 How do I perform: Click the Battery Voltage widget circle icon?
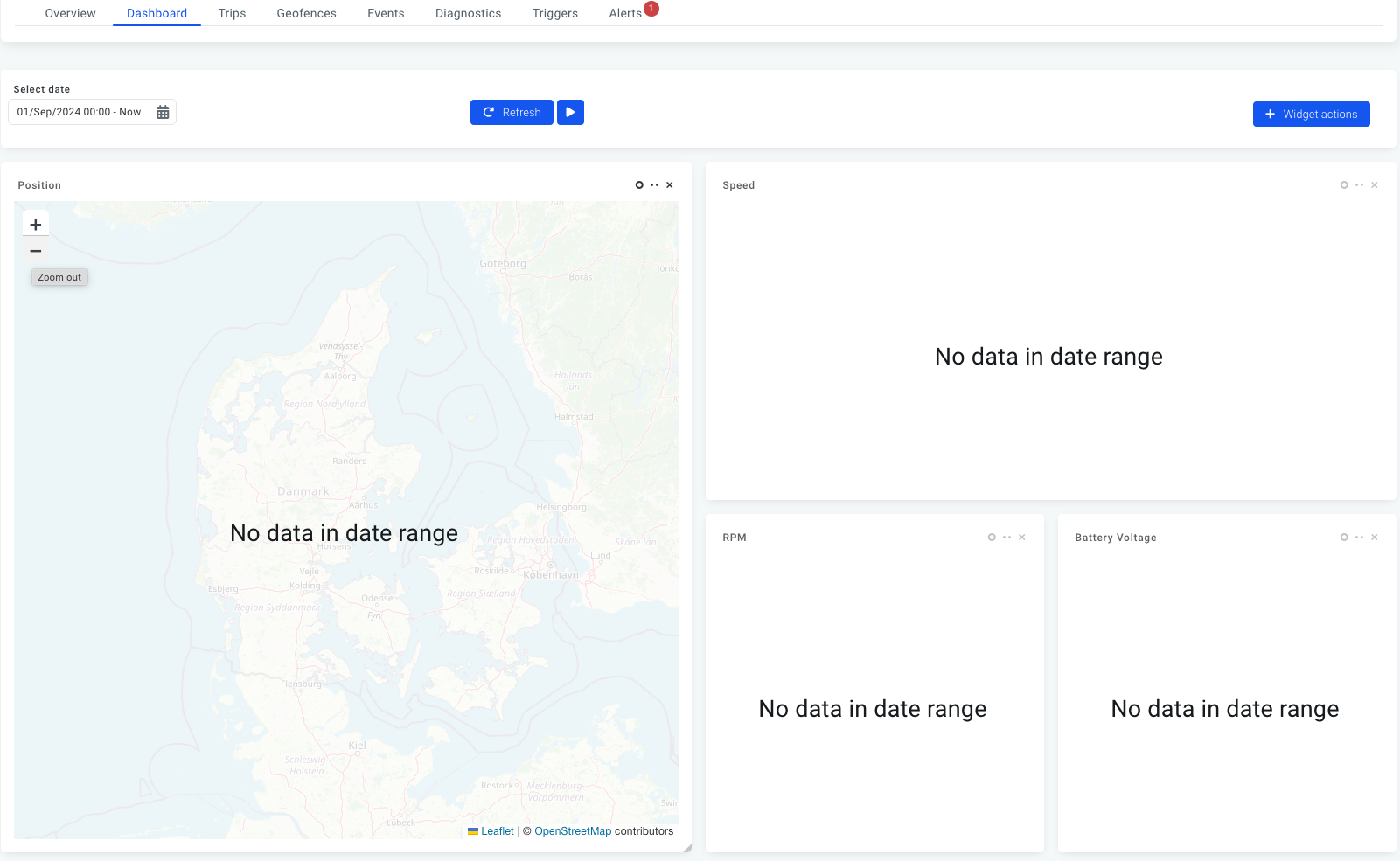1344,537
